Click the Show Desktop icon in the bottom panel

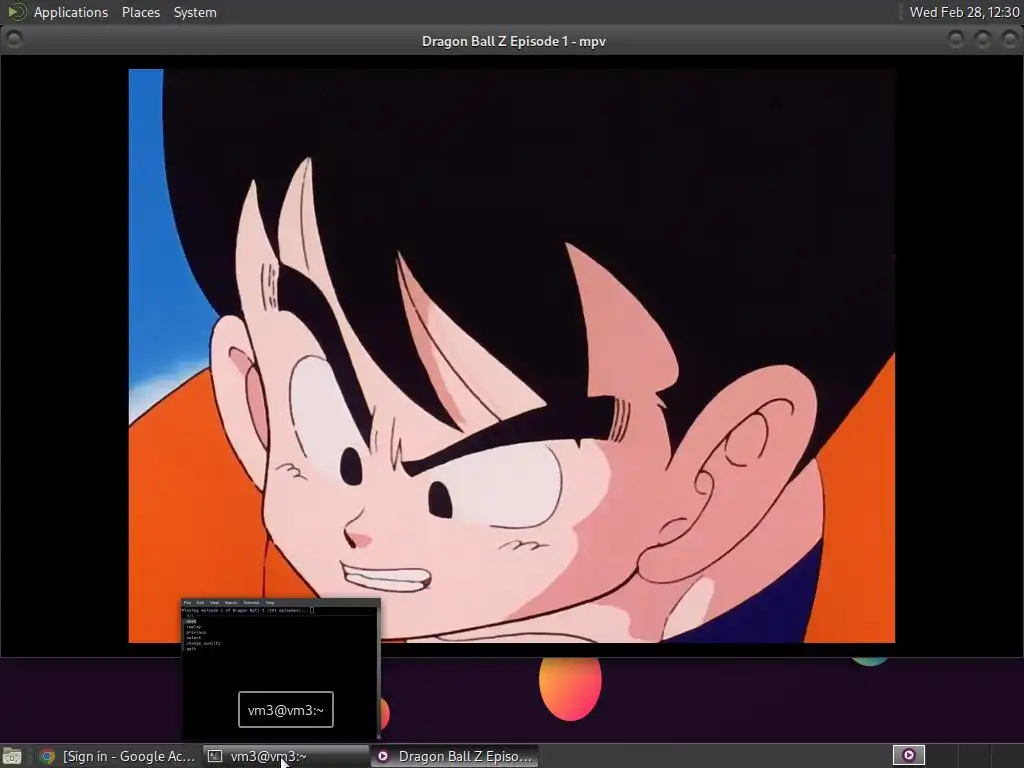(x=12, y=756)
